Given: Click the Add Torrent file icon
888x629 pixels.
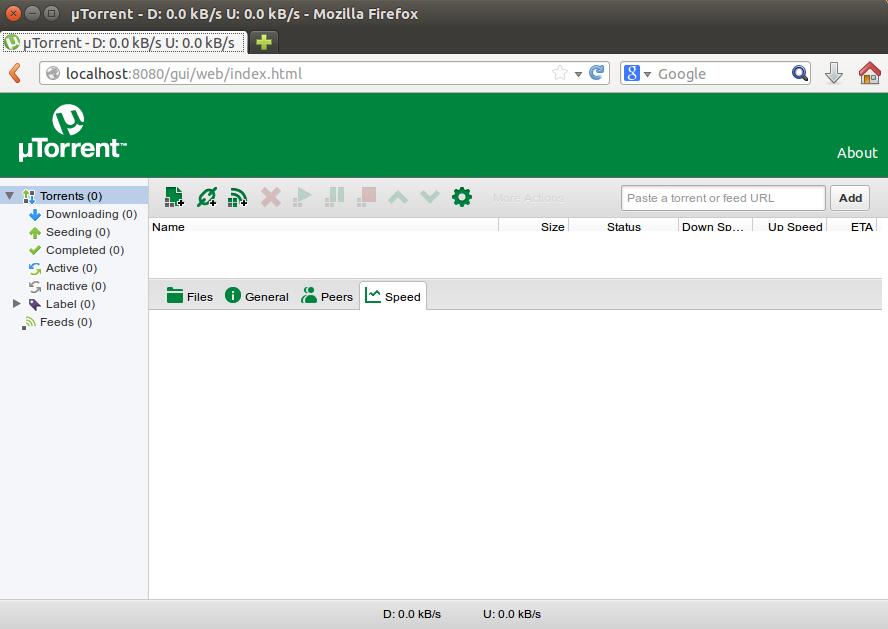Looking at the screenshot, I should click(174, 197).
